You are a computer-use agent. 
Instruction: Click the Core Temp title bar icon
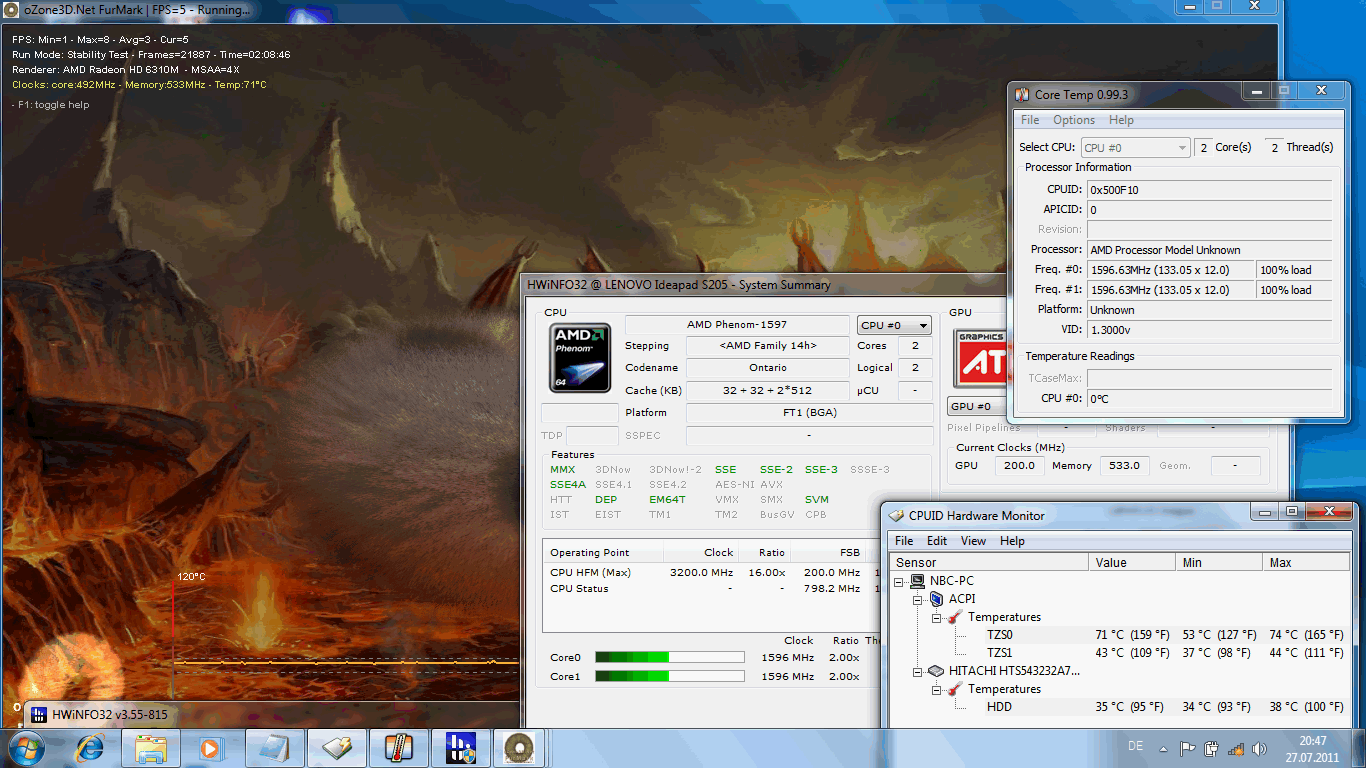[x=1022, y=95]
